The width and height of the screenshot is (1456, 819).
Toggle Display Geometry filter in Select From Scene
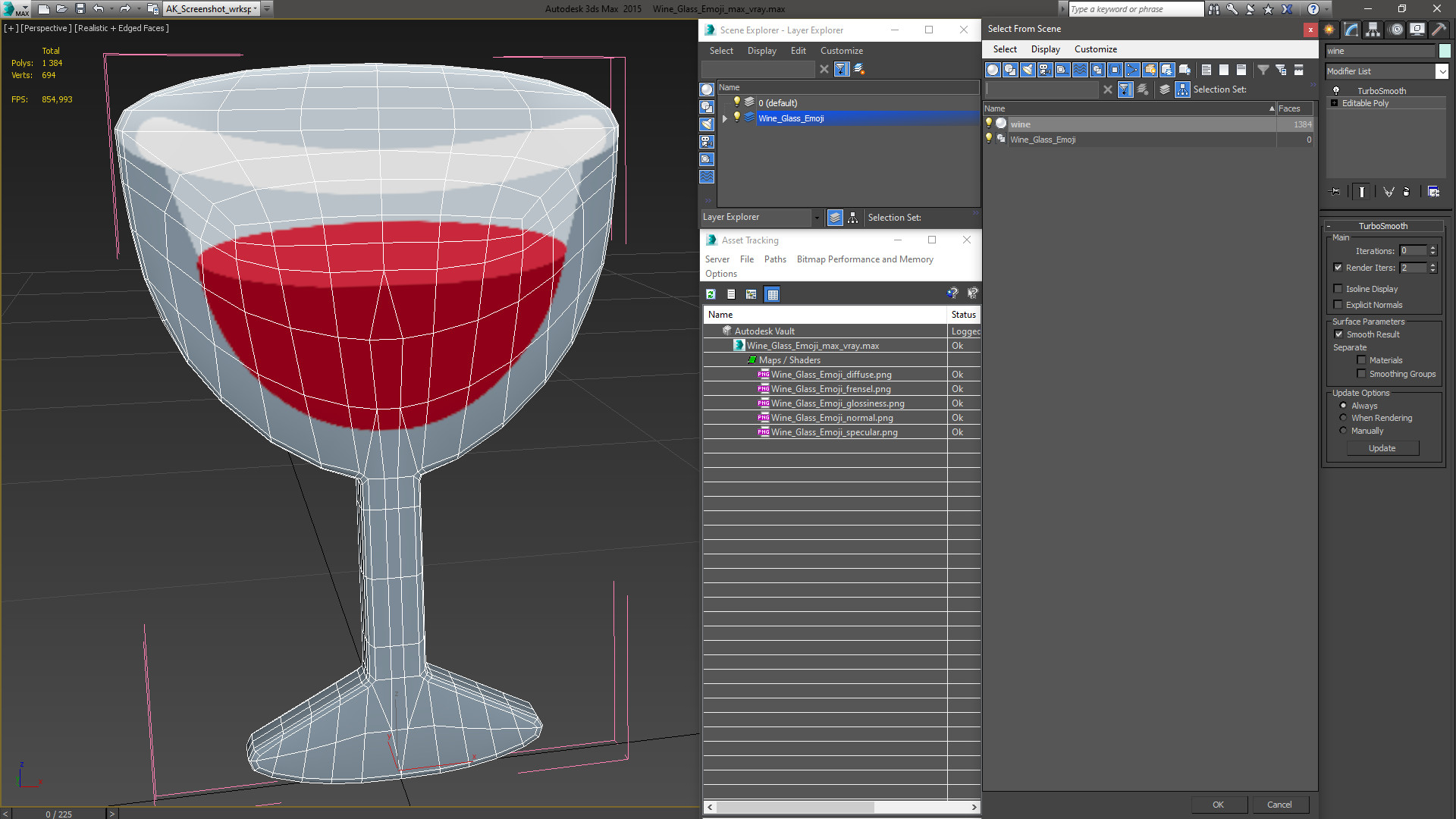993,70
